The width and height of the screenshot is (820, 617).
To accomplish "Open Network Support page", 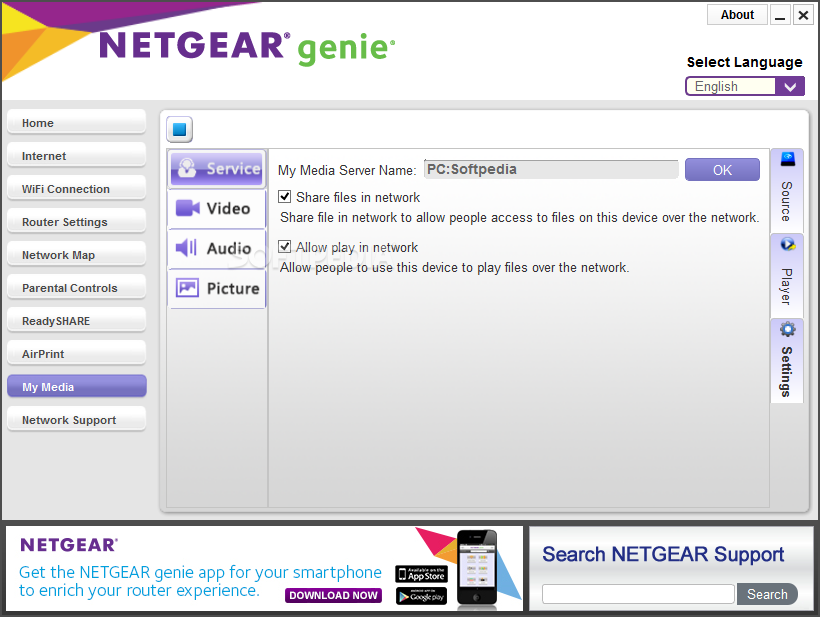I will coord(76,419).
